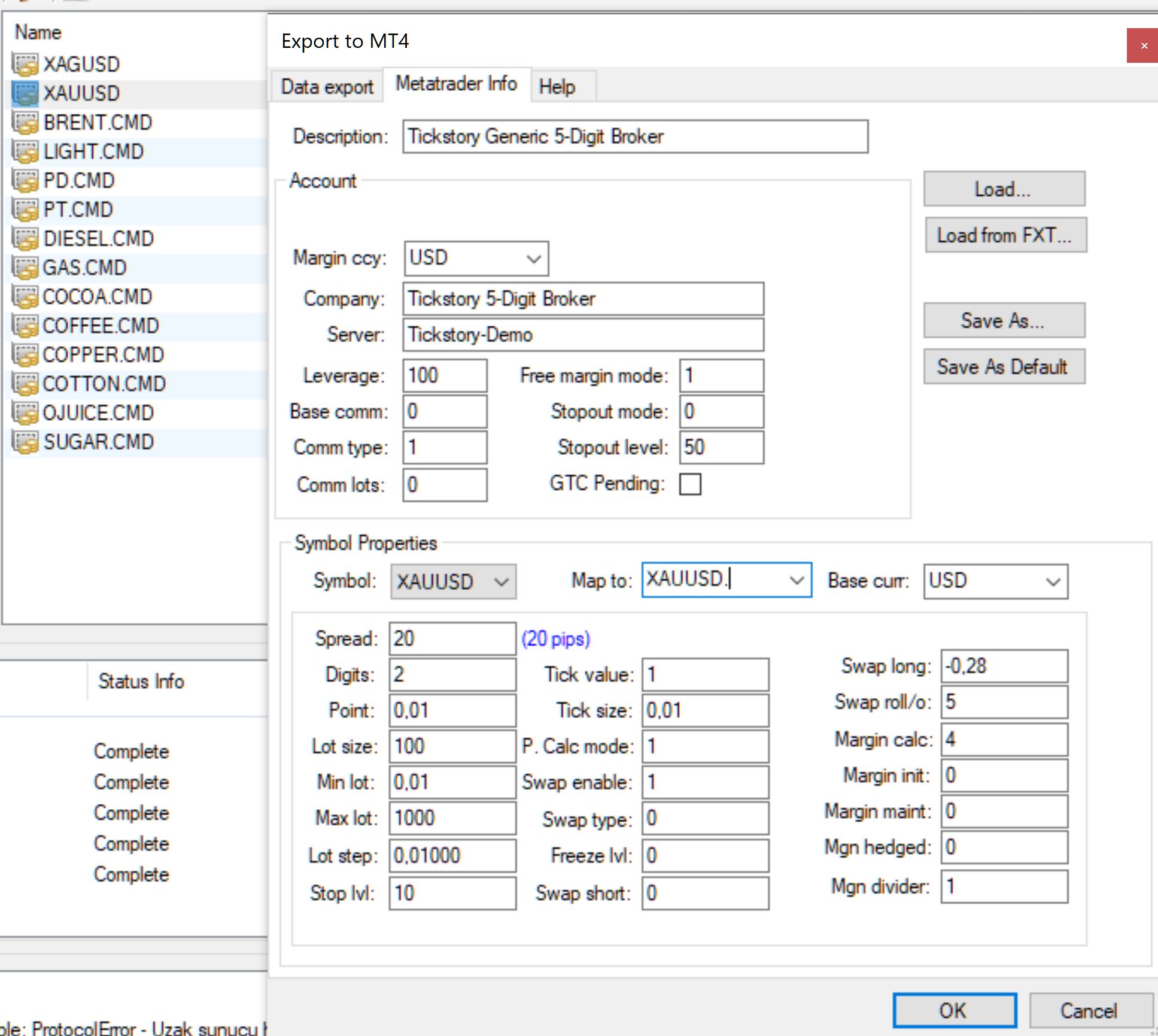Image resolution: width=1158 pixels, height=1036 pixels.
Task: Click the PT.CMD symbol icon
Action: click(26, 209)
